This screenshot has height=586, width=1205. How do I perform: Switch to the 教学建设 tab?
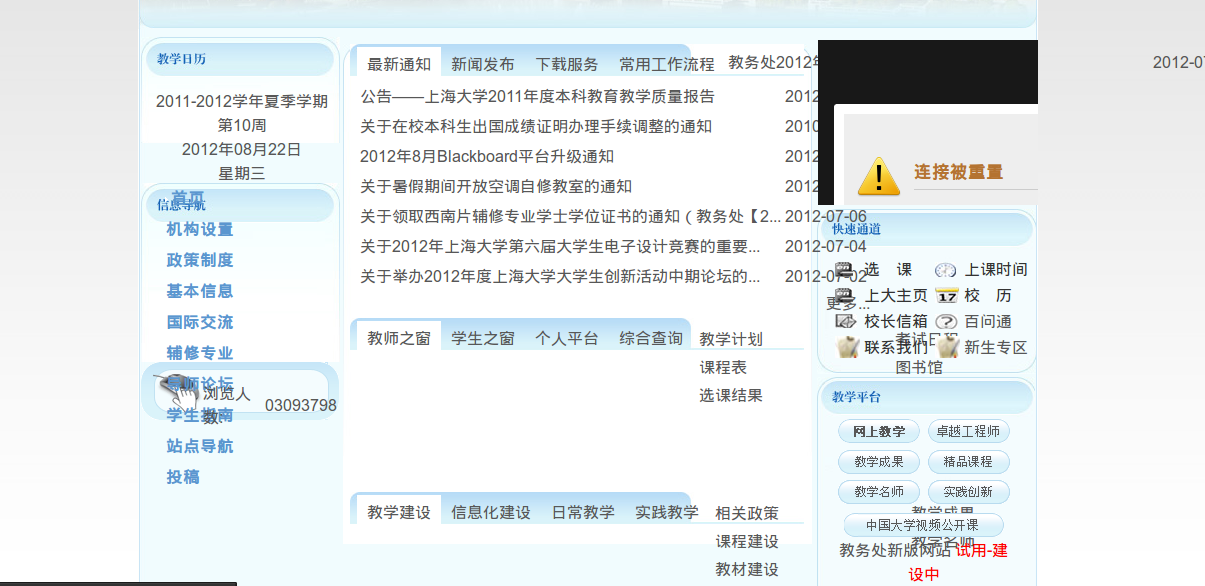(399, 512)
